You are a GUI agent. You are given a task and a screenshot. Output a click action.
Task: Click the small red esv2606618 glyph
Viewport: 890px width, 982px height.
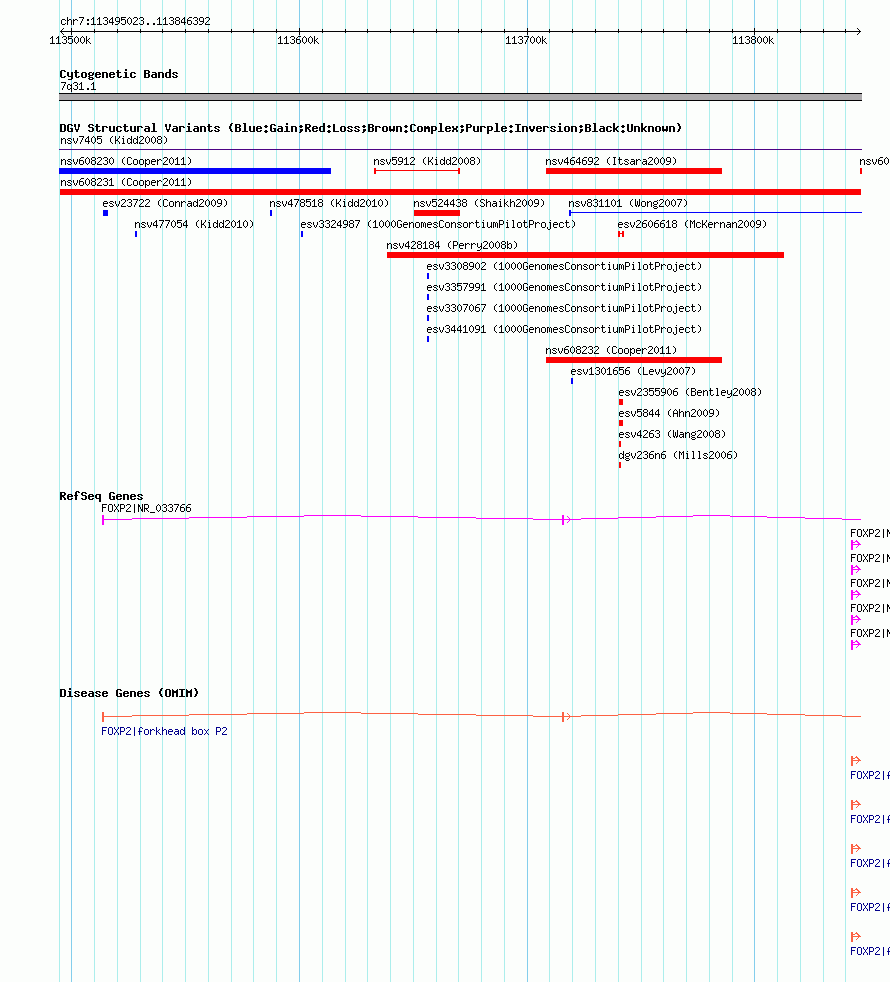tap(621, 234)
